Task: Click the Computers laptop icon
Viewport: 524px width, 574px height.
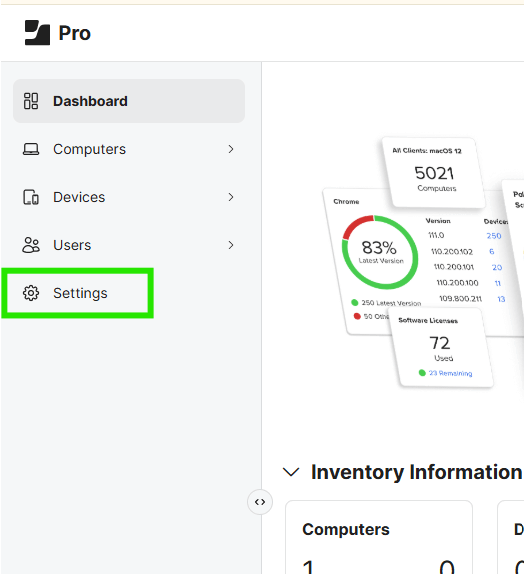Action: tap(31, 149)
